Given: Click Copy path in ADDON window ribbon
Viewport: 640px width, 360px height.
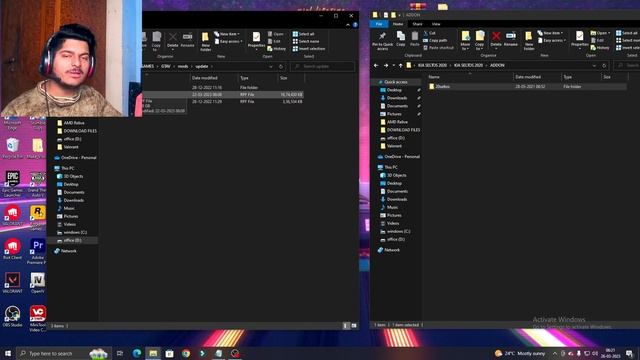Looking at the screenshot, I should (435, 40).
